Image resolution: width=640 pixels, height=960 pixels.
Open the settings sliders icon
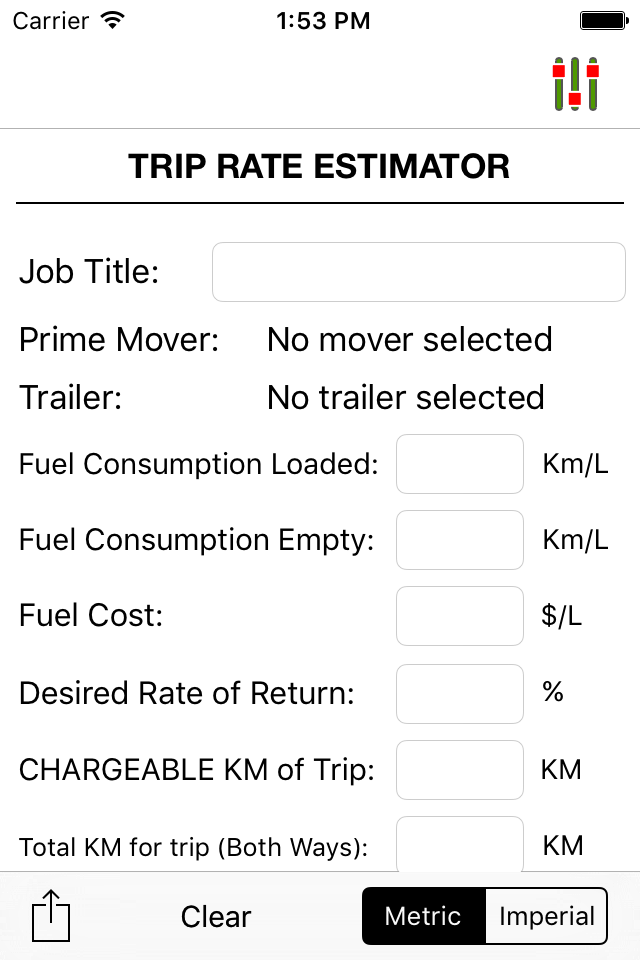tap(575, 84)
